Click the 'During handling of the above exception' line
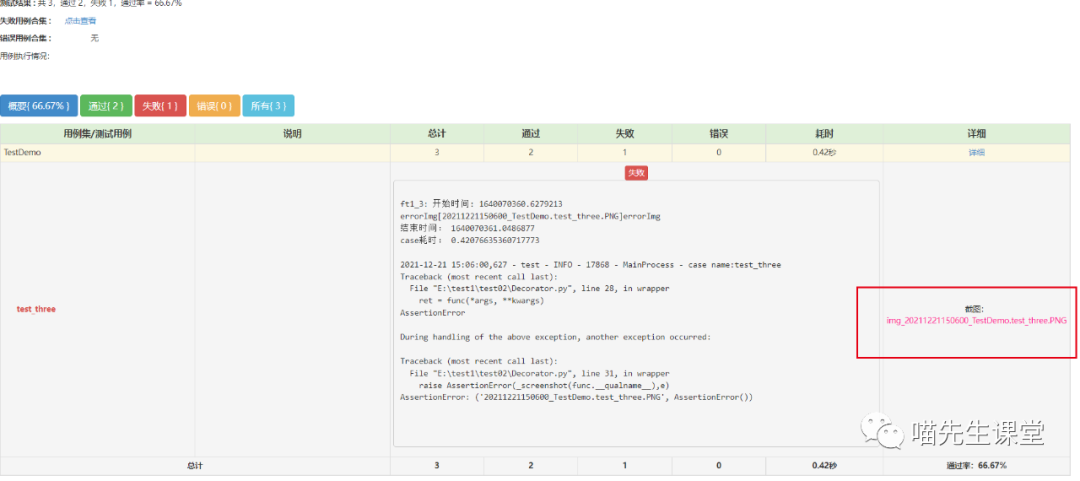 (x=555, y=337)
